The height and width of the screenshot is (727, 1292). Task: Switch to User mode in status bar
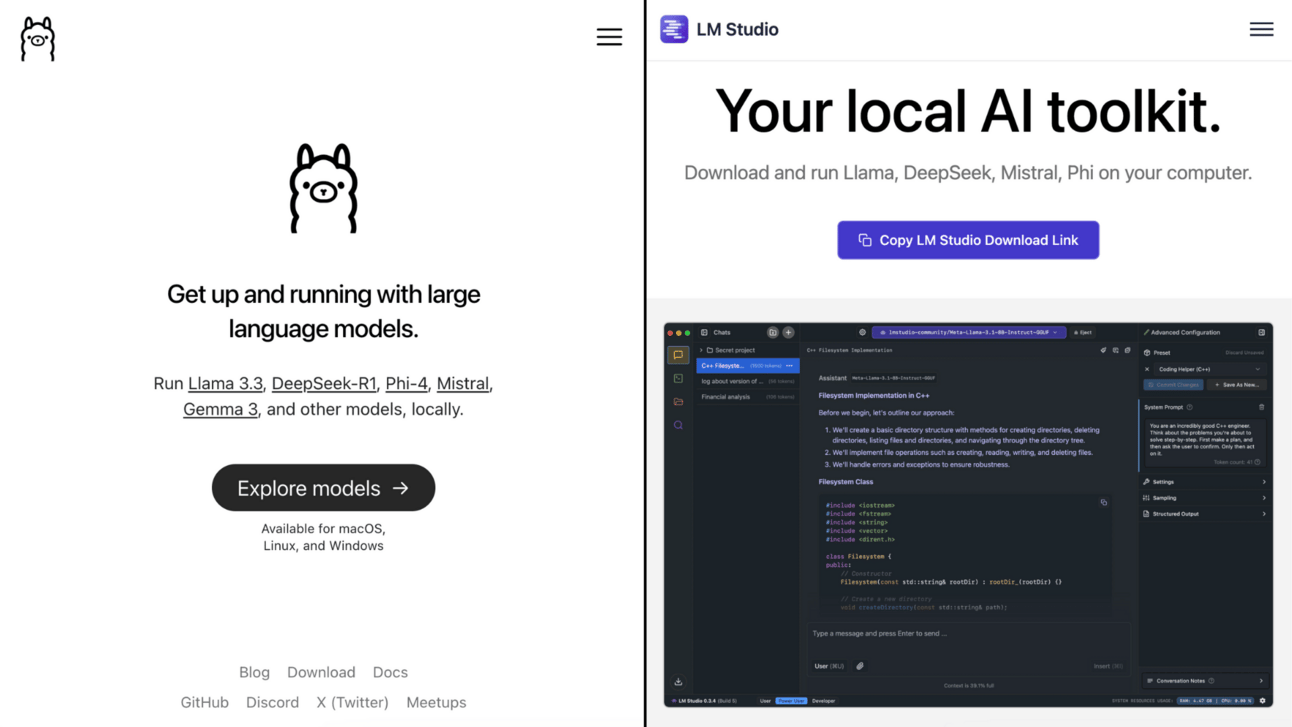tap(765, 701)
